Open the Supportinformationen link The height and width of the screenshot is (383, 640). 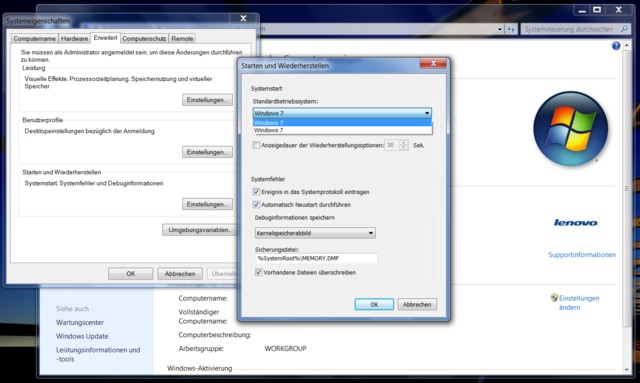point(582,254)
